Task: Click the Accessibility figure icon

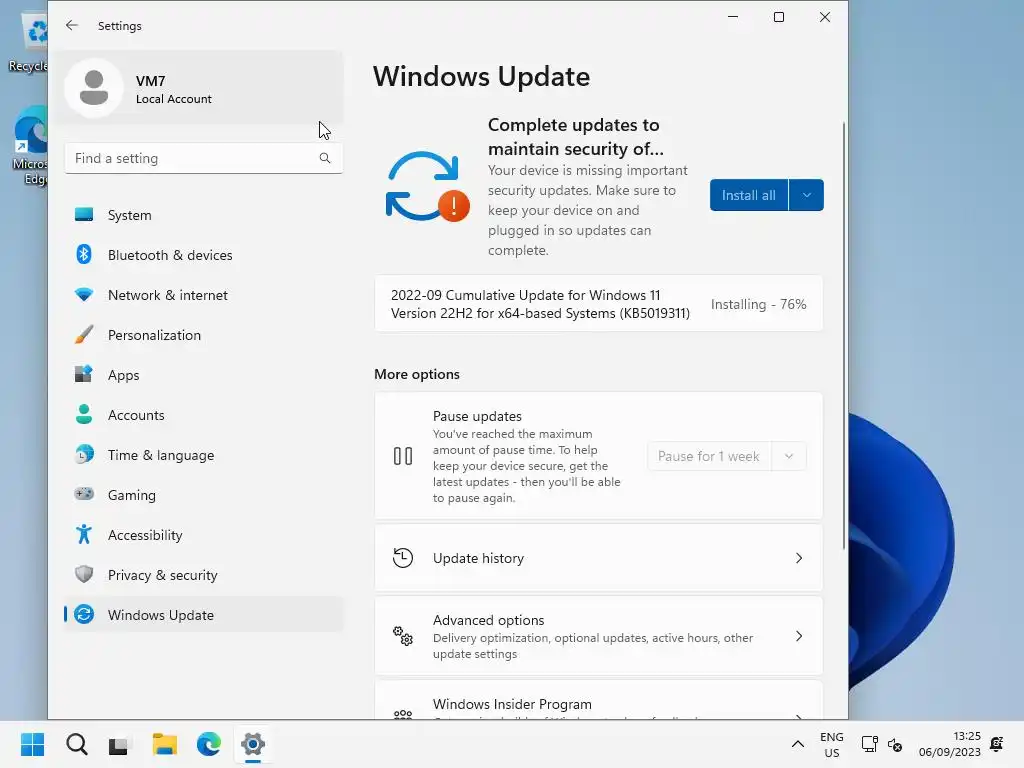Action: point(84,534)
